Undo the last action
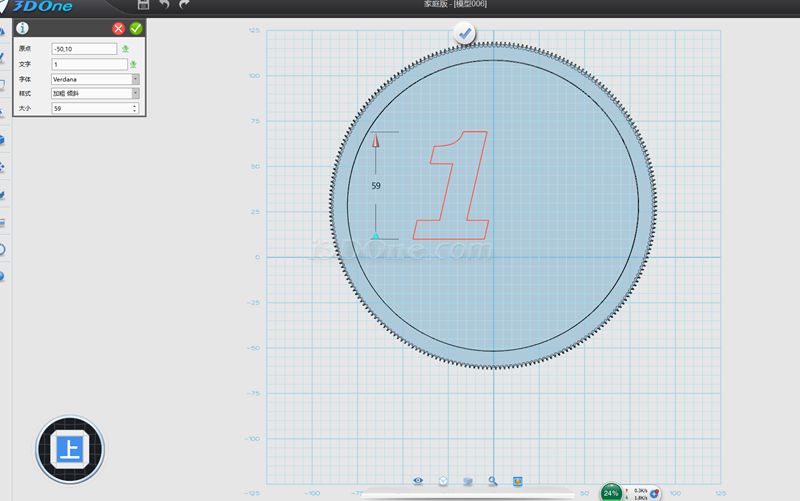This screenshot has height=501, width=800. point(165,6)
